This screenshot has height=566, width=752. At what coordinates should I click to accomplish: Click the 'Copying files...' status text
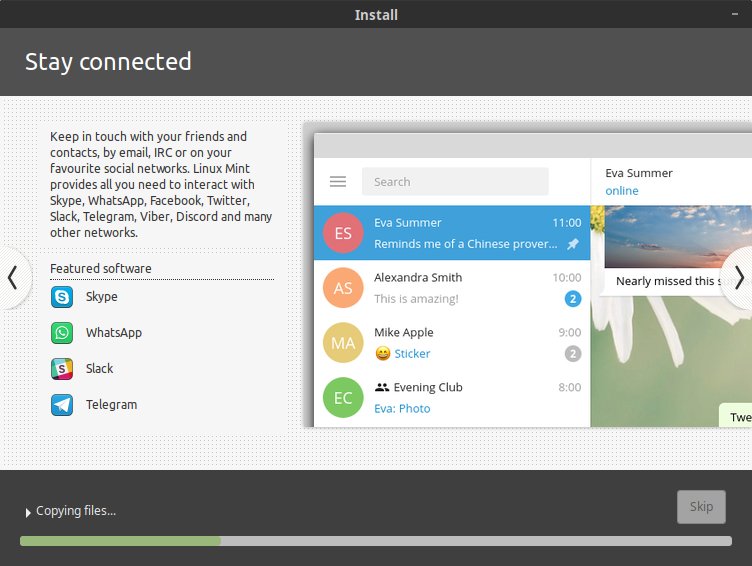tap(76, 511)
